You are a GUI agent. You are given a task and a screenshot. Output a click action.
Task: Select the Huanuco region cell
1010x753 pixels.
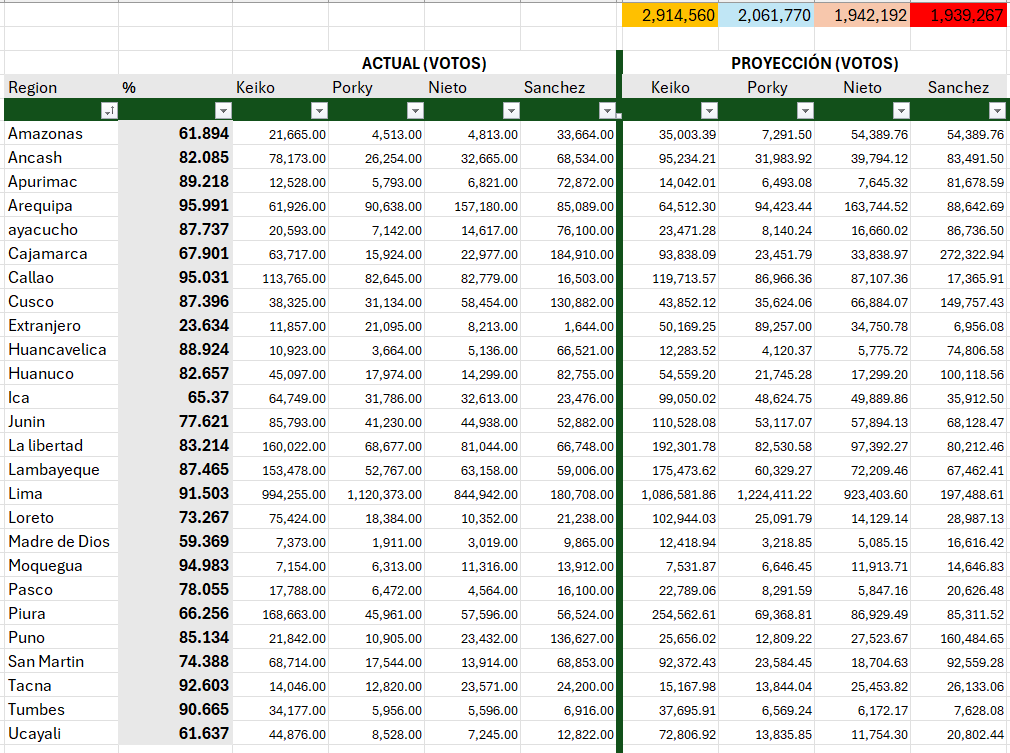(61, 374)
